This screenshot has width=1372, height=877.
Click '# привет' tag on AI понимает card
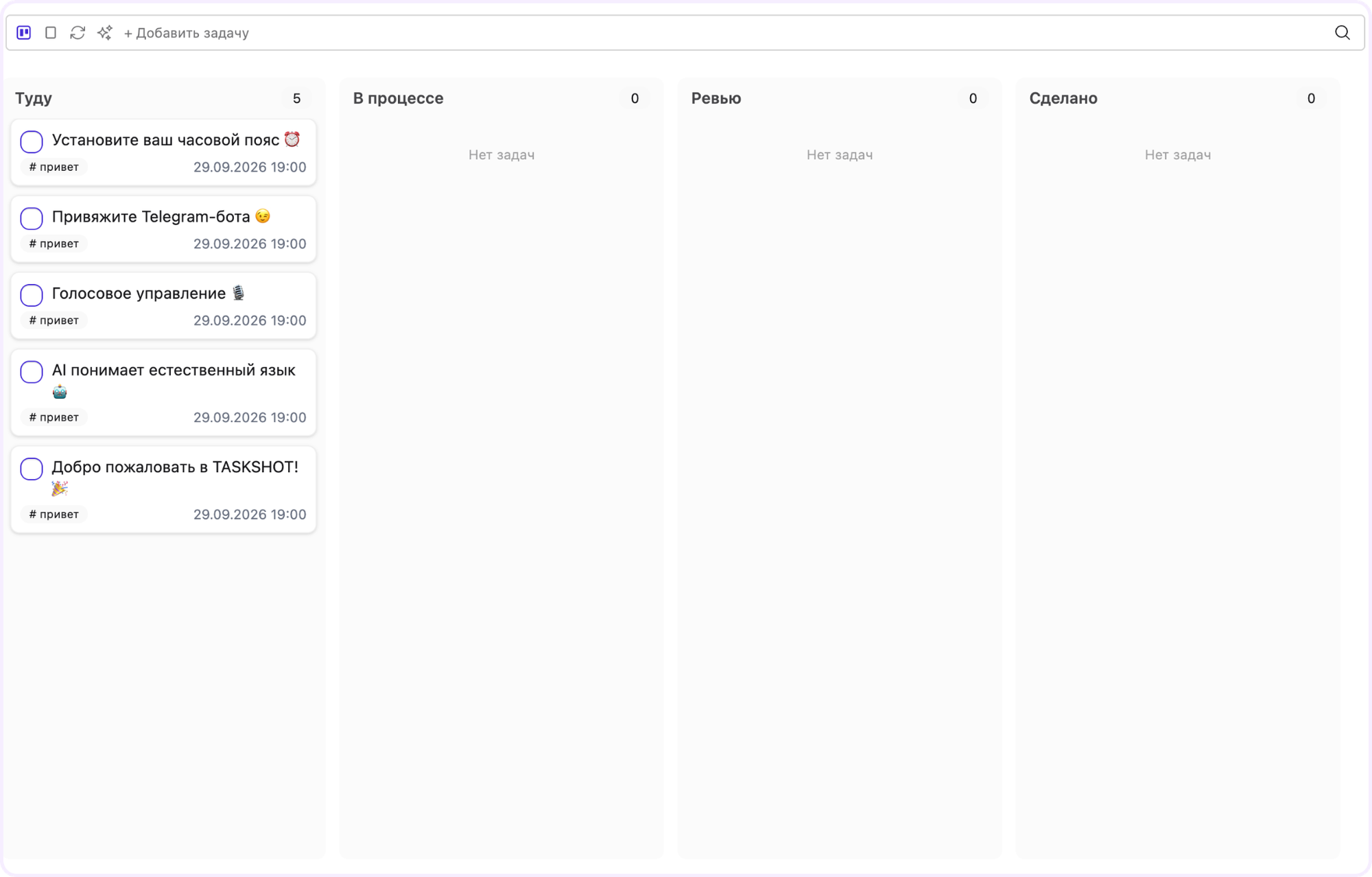tap(54, 417)
